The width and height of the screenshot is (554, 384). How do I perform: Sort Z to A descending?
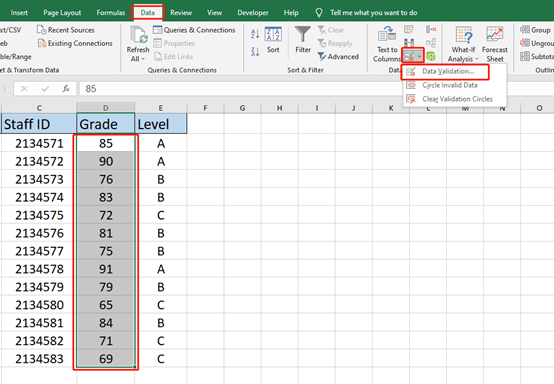(255, 52)
